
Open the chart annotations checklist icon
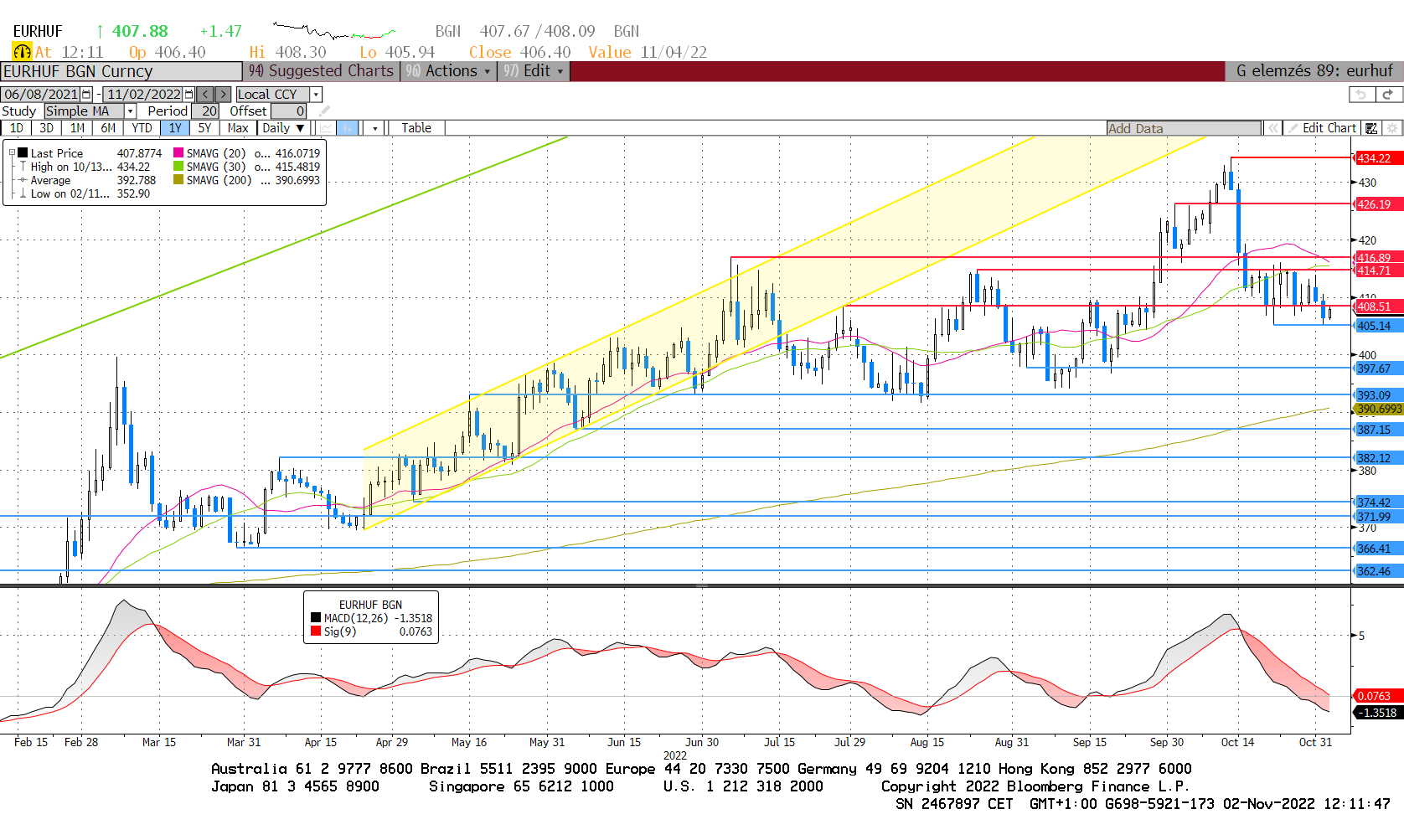click(1371, 128)
